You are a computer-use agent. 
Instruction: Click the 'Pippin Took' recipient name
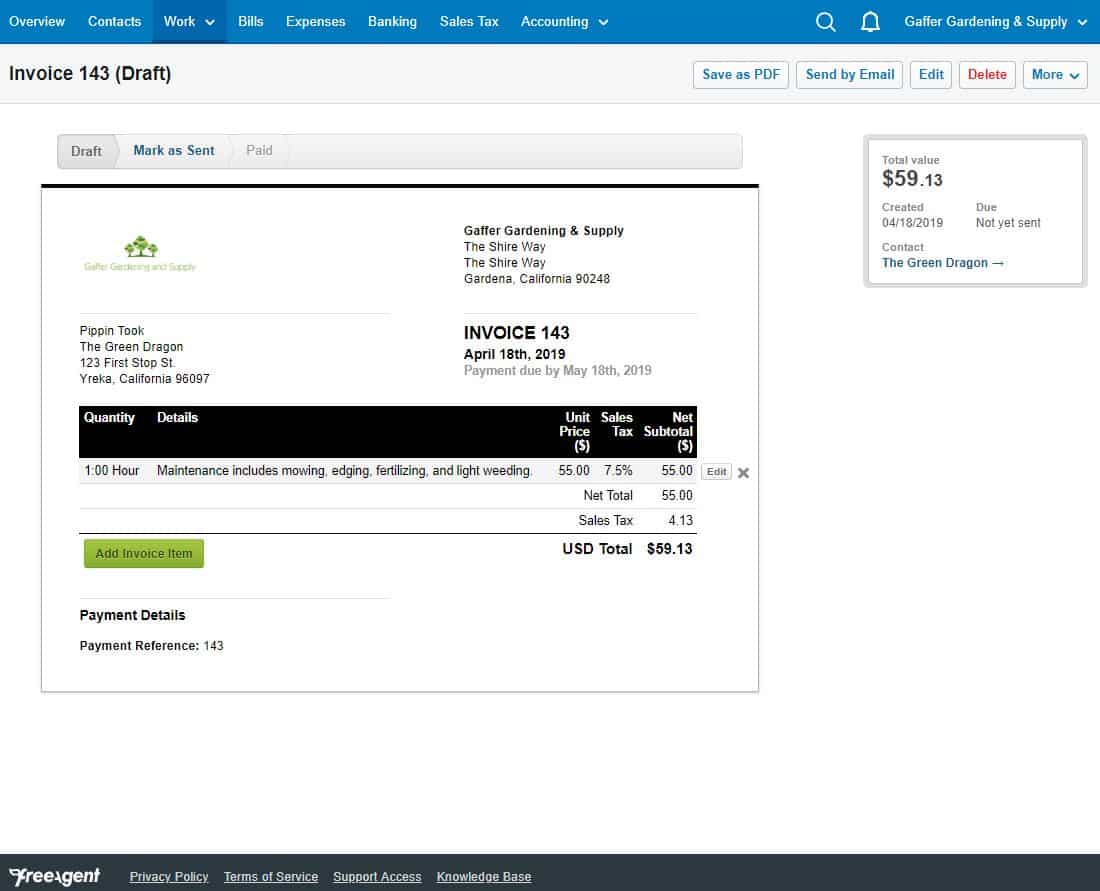[x=112, y=331]
